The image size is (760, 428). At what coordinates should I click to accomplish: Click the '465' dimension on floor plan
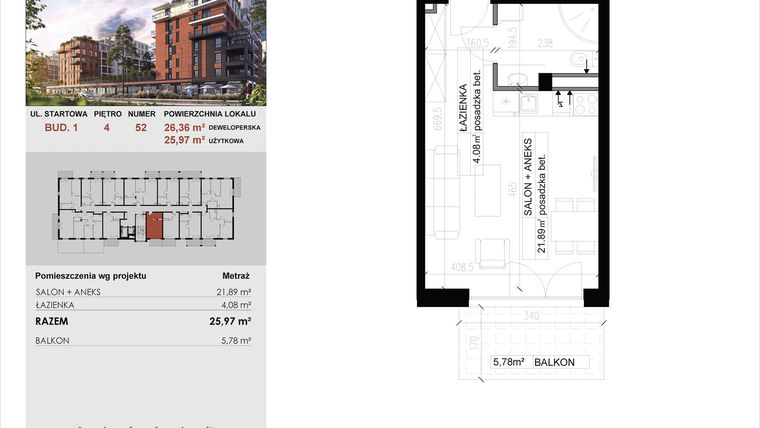[x=512, y=190]
